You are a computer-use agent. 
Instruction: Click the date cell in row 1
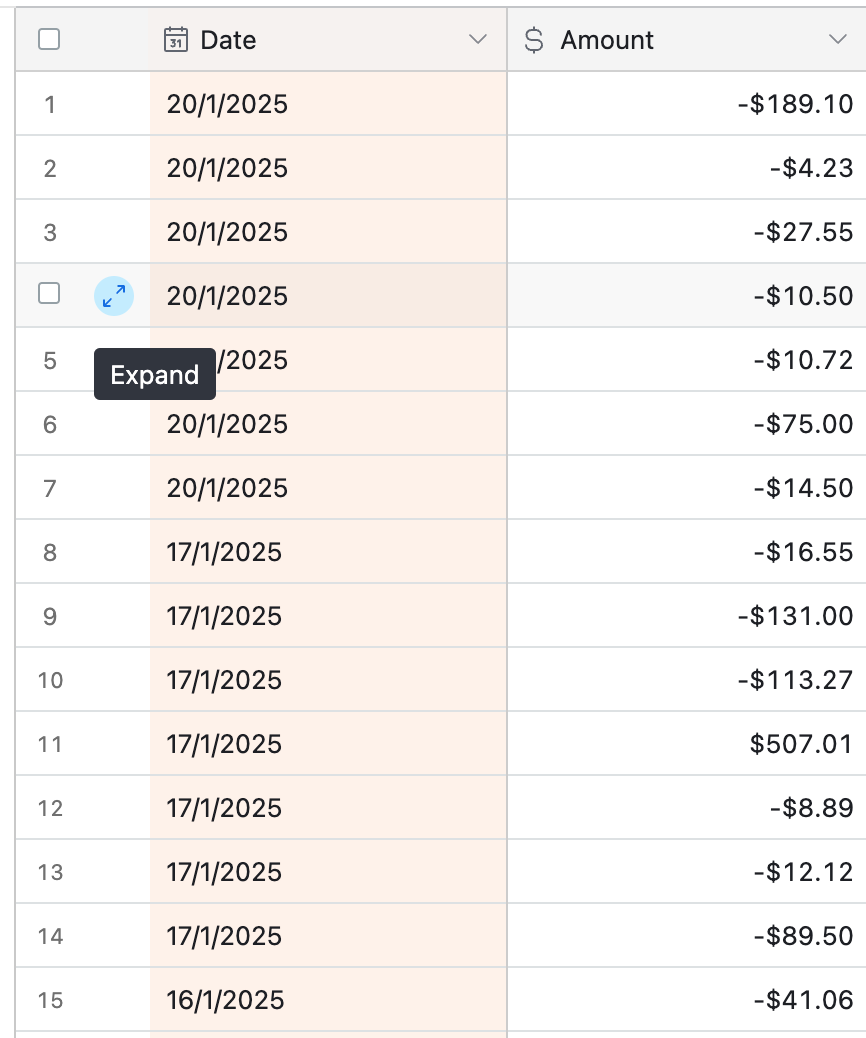click(x=328, y=104)
